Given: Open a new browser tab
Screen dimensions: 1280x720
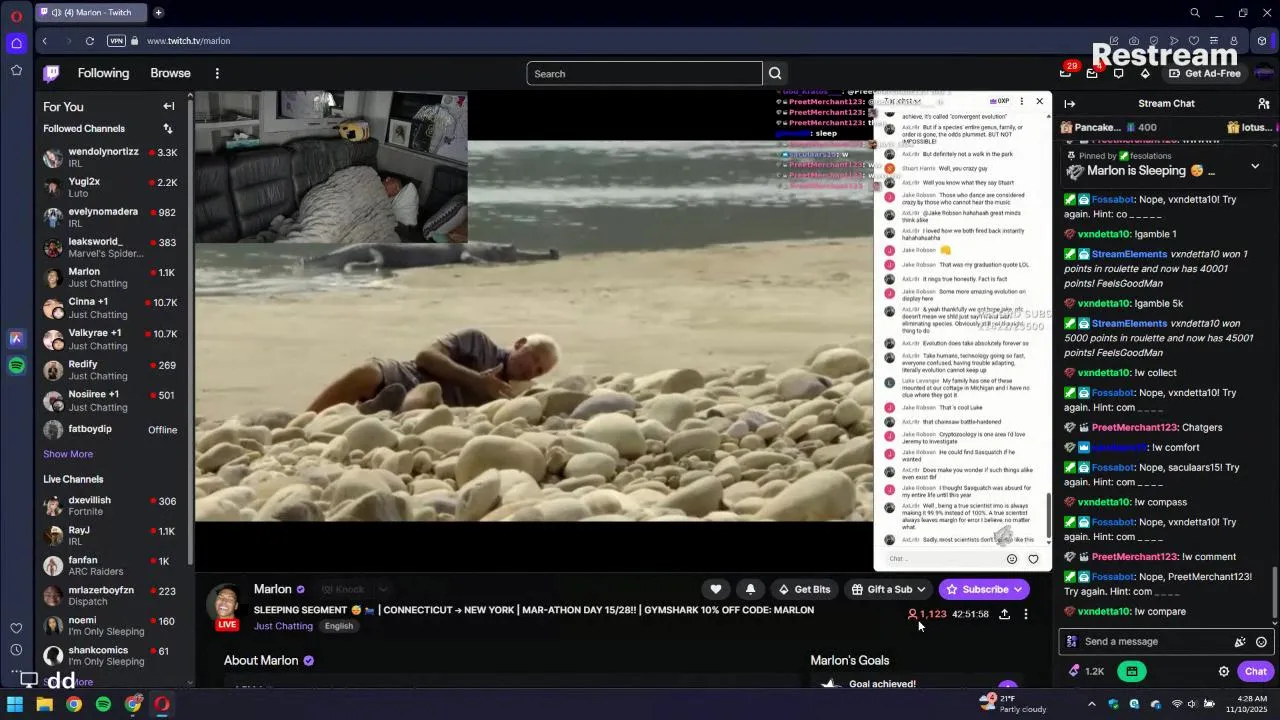Looking at the screenshot, I should (x=158, y=12).
